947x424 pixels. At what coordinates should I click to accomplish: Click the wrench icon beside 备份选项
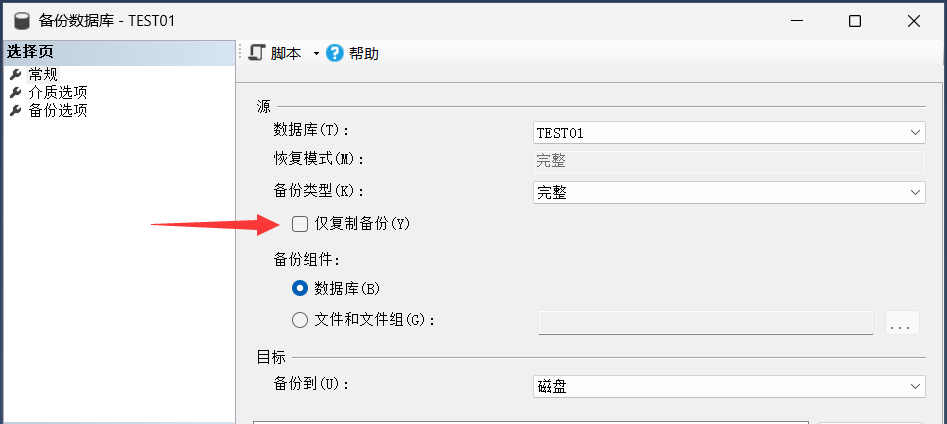pos(15,110)
